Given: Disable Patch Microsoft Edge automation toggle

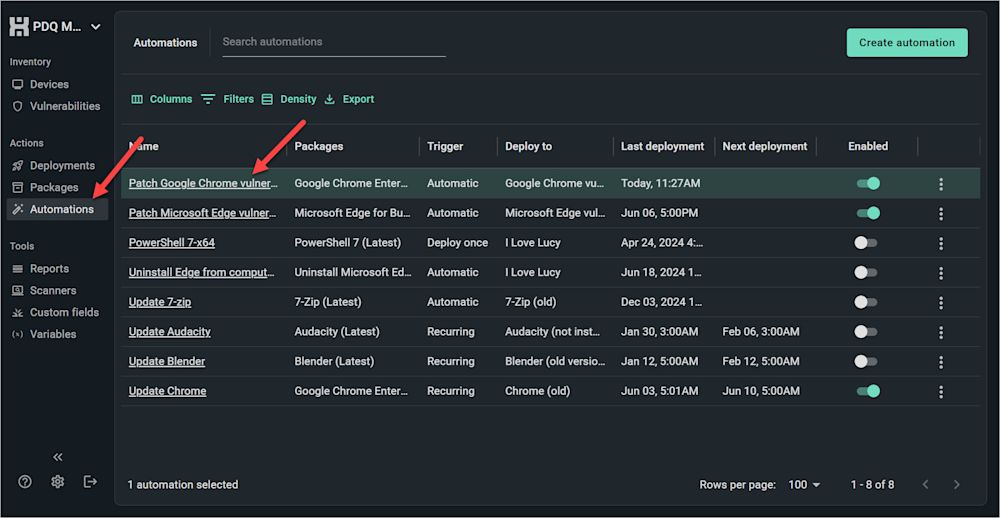Looking at the screenshot, I should click(x=868, y=213).
